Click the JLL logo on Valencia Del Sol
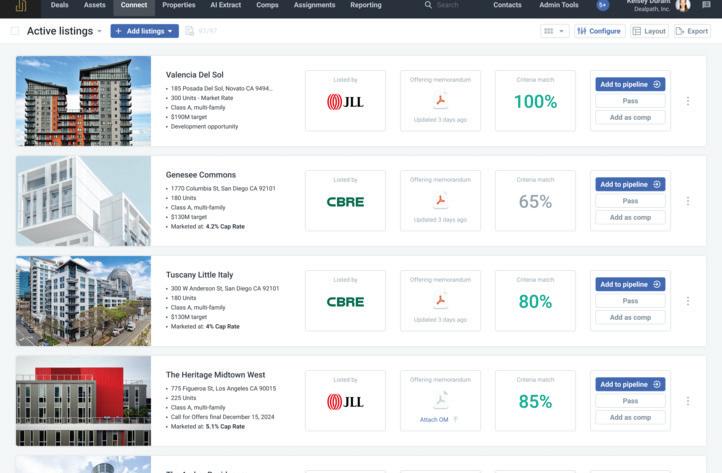 (345, 102)
